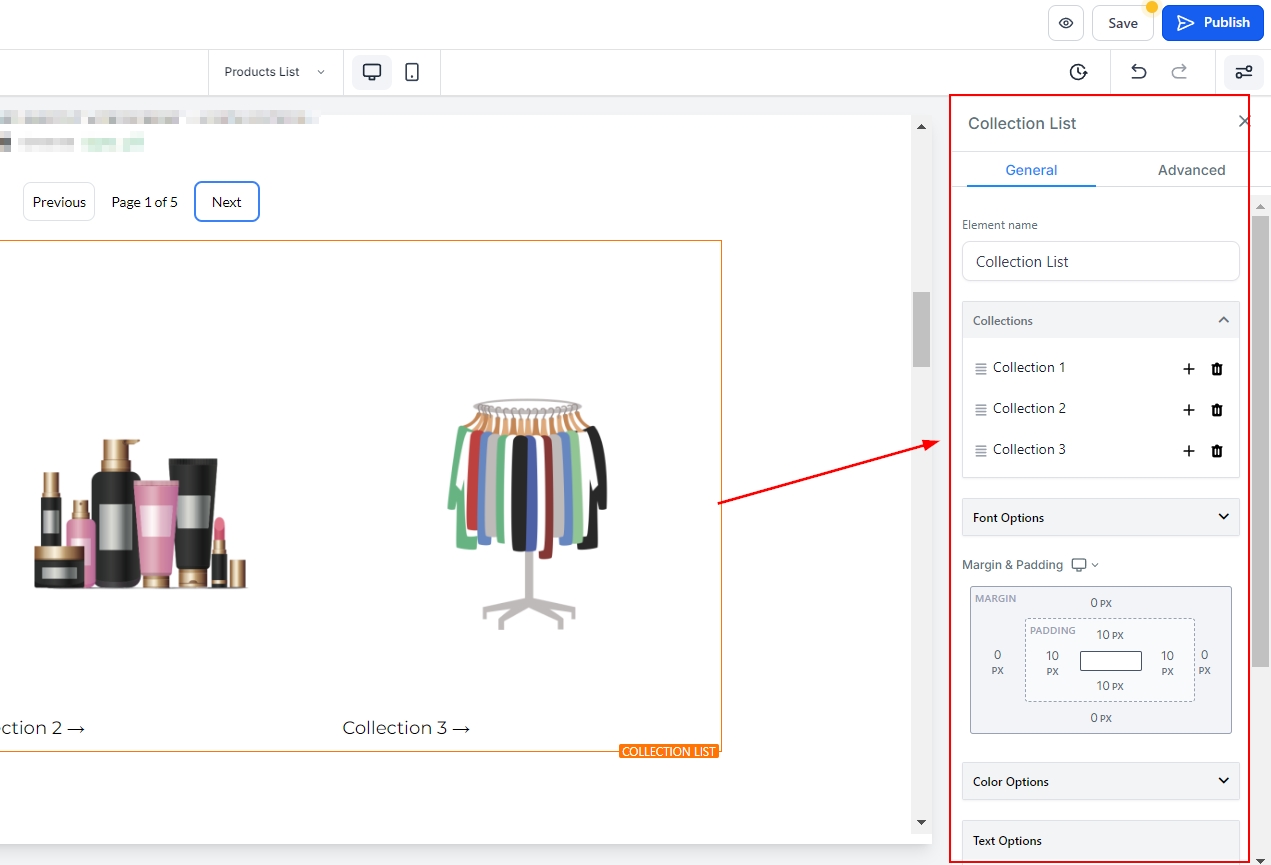Viewport: 1271px width, 865px height.
Task: Click the preview eye icon
Action: (x=1065, y=23)
